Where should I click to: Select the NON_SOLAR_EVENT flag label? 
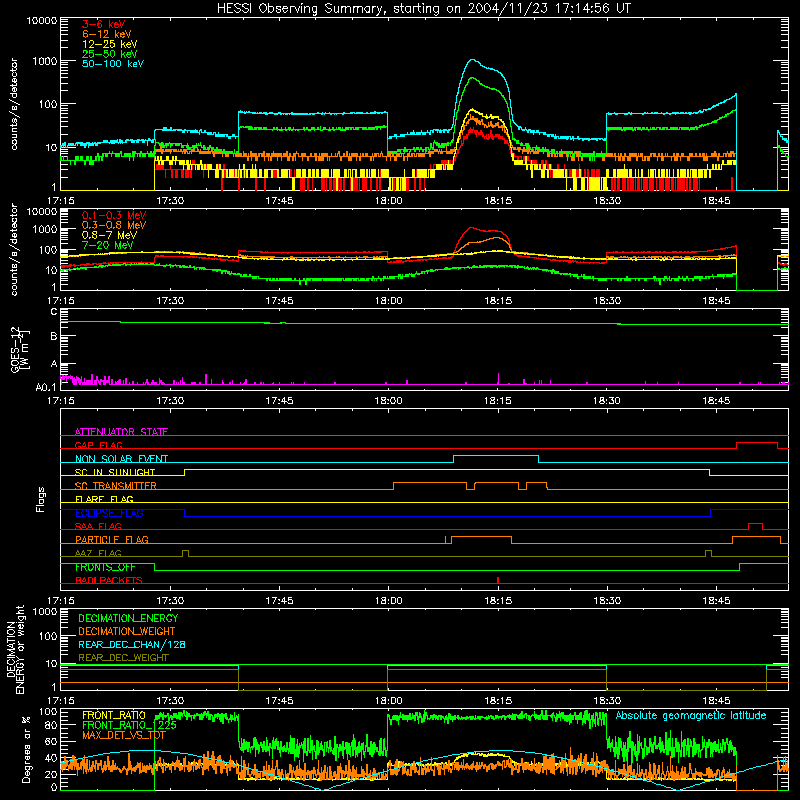(121, 459)
